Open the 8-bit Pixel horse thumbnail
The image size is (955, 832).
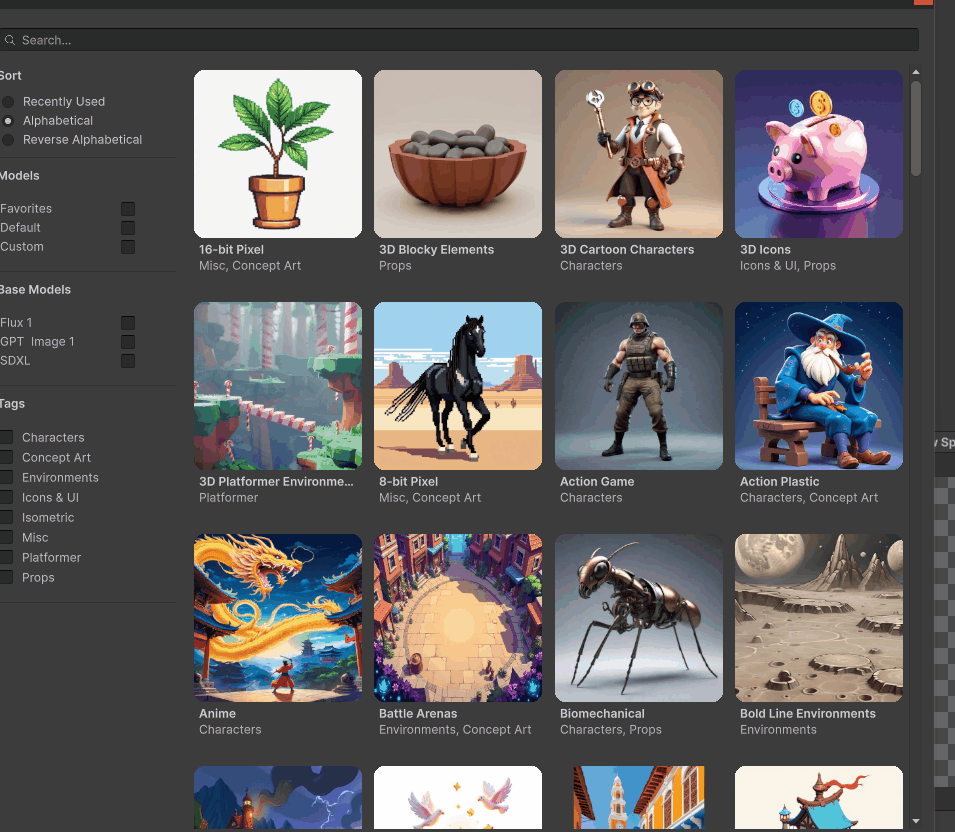(458, 386)
